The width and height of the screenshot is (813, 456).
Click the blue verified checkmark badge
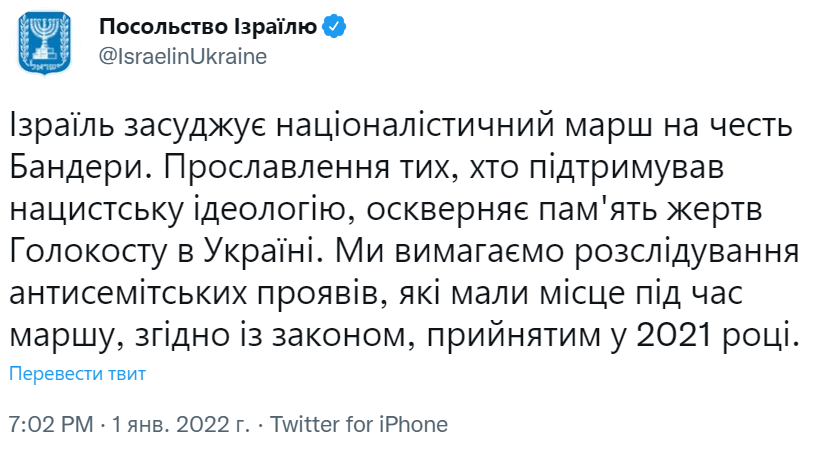click(x=335, y=28)
